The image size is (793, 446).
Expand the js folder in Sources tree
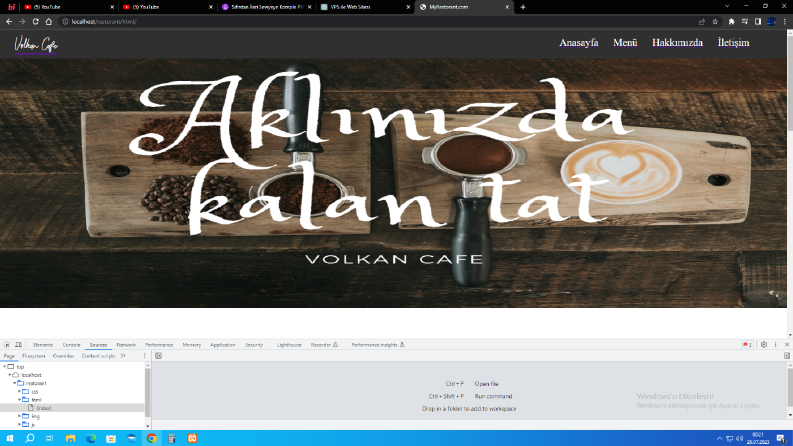tap(20, 424)
